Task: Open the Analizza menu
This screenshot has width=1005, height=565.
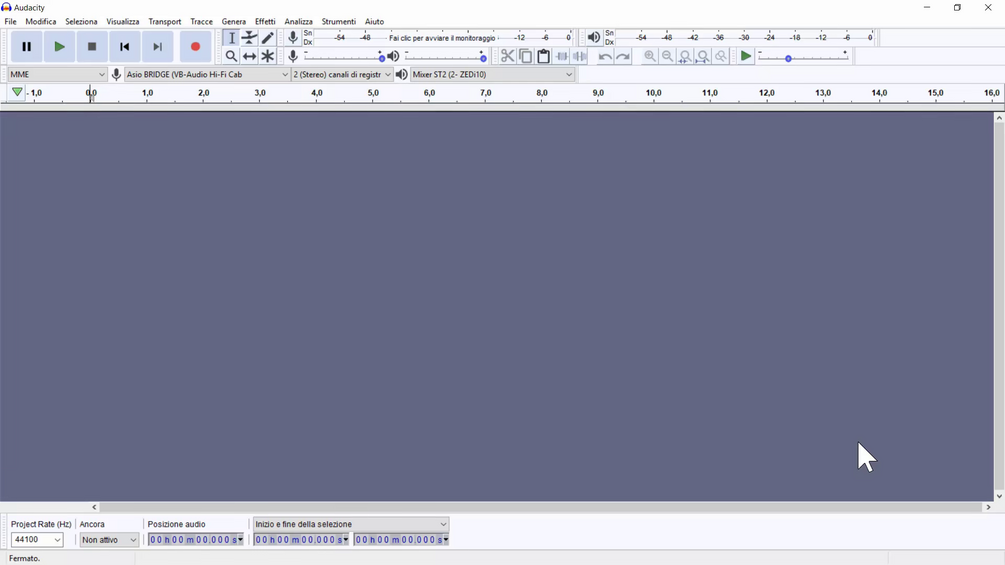Action: (x=298, y=21)
